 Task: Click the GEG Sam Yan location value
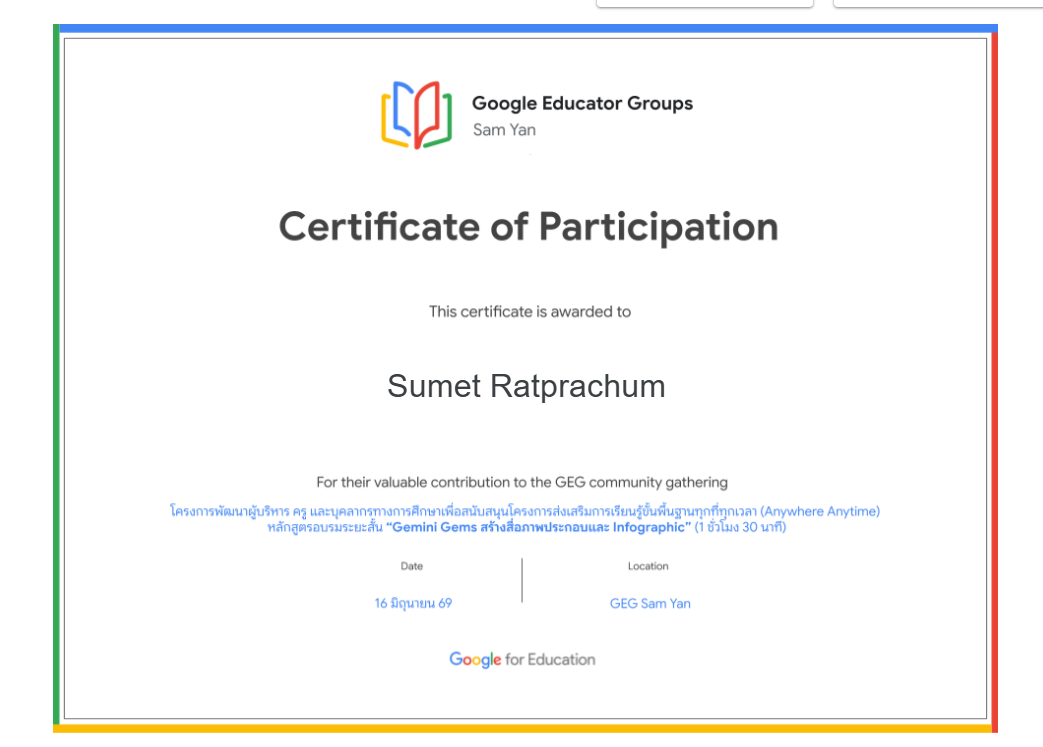(650, 603)
